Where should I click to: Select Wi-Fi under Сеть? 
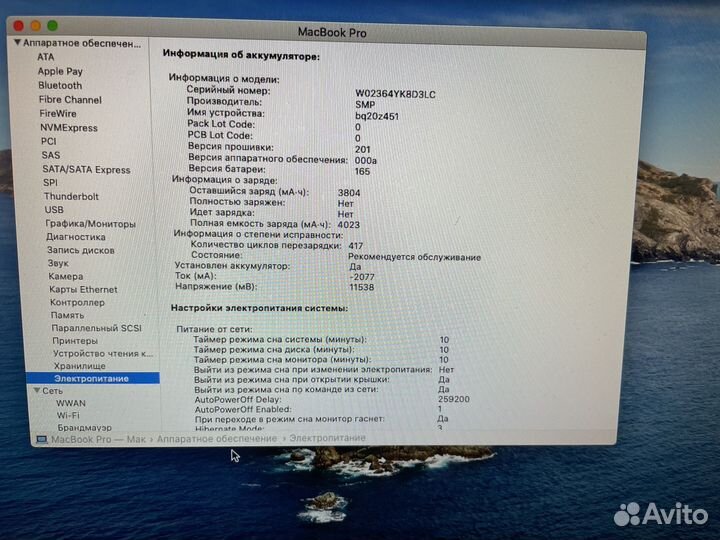tap(68, 415)
